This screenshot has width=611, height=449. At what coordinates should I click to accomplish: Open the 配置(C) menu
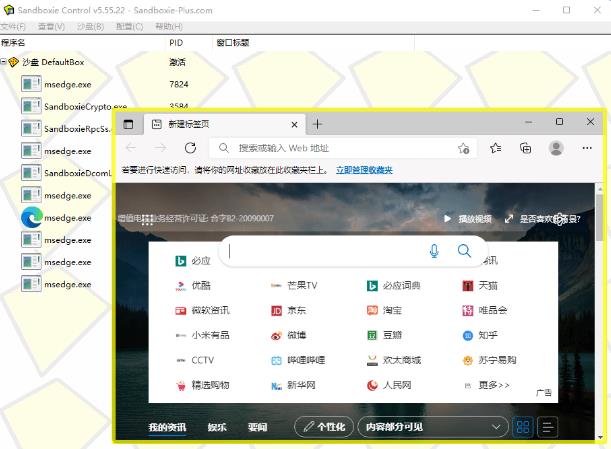point(130,27)
